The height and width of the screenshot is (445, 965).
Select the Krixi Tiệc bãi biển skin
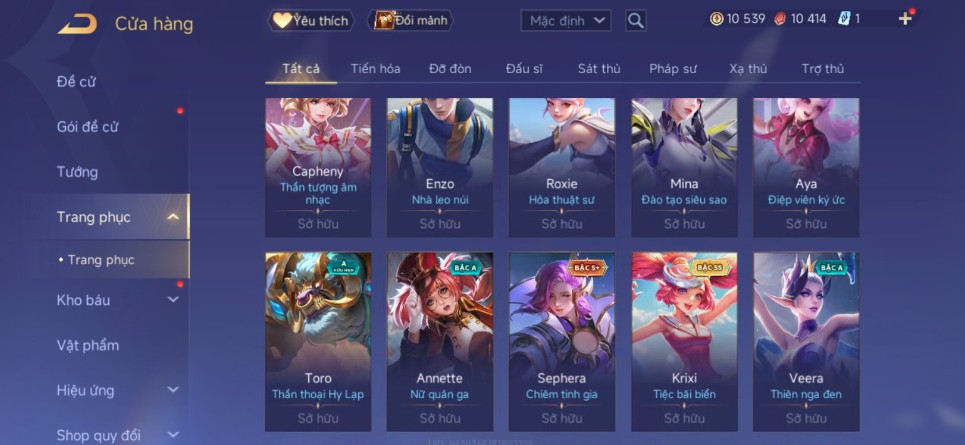coord(684,342)
